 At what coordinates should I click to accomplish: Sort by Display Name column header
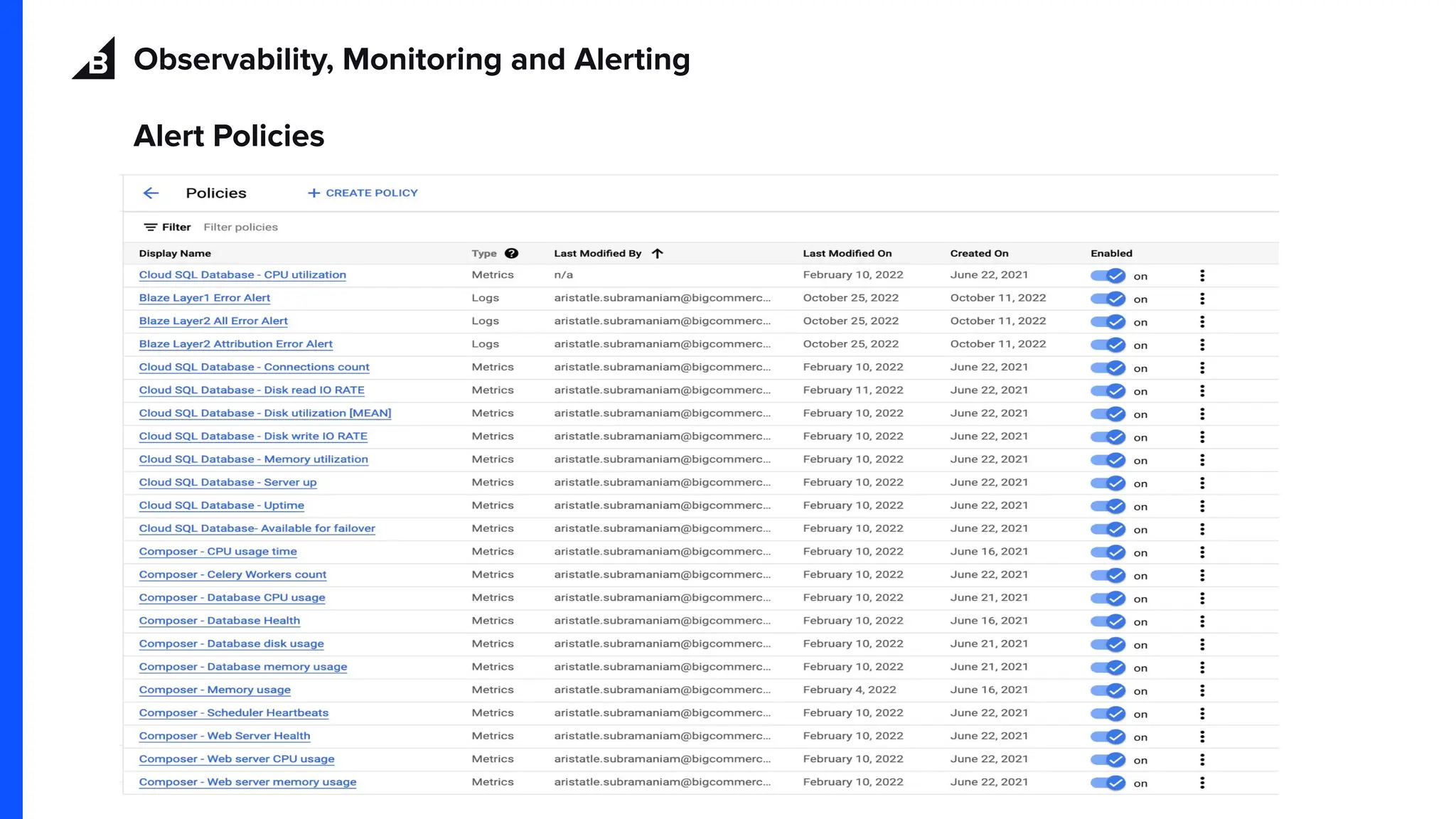175,253
